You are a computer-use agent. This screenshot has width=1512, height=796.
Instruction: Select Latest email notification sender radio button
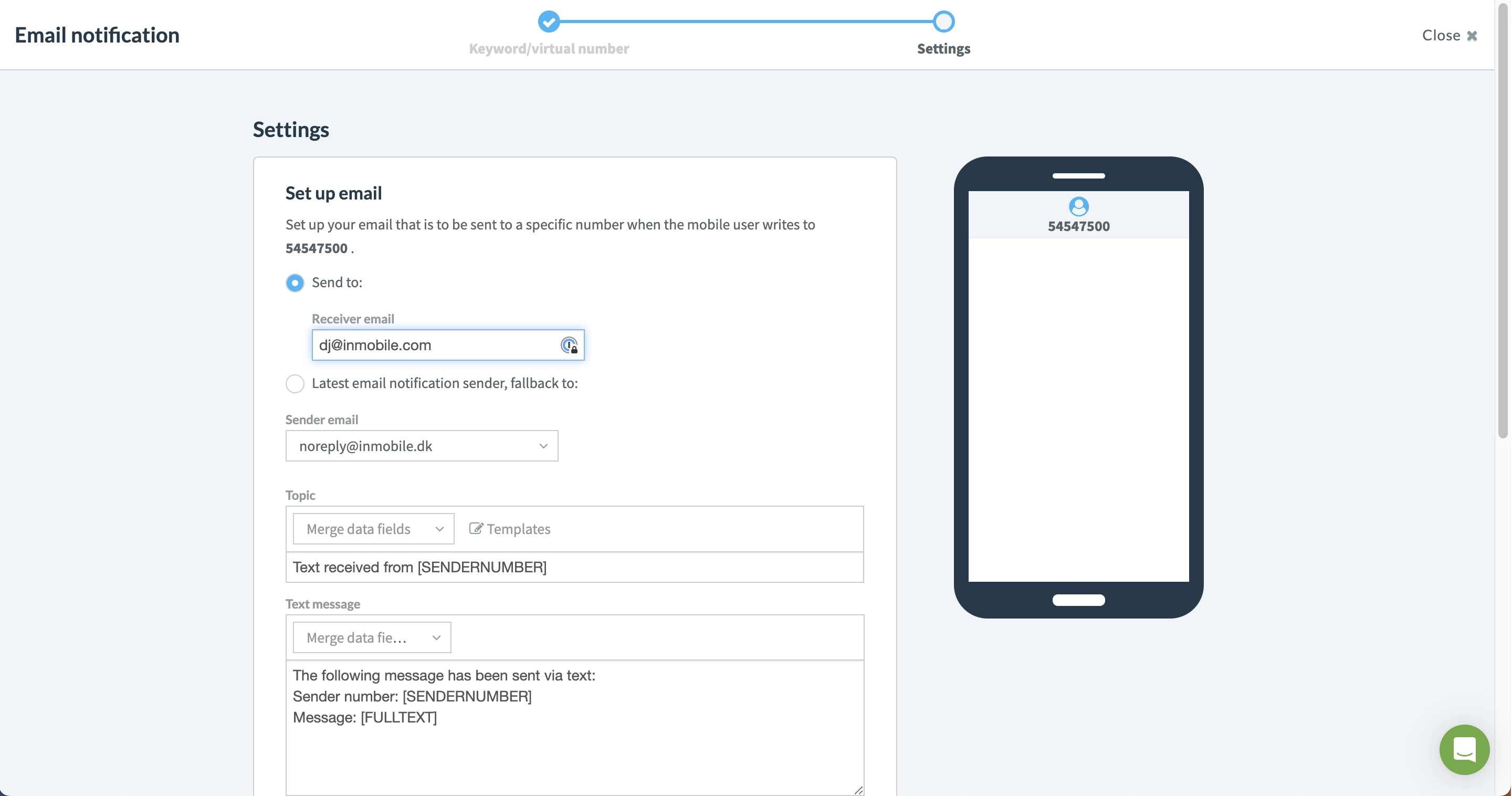coord(295,383)
